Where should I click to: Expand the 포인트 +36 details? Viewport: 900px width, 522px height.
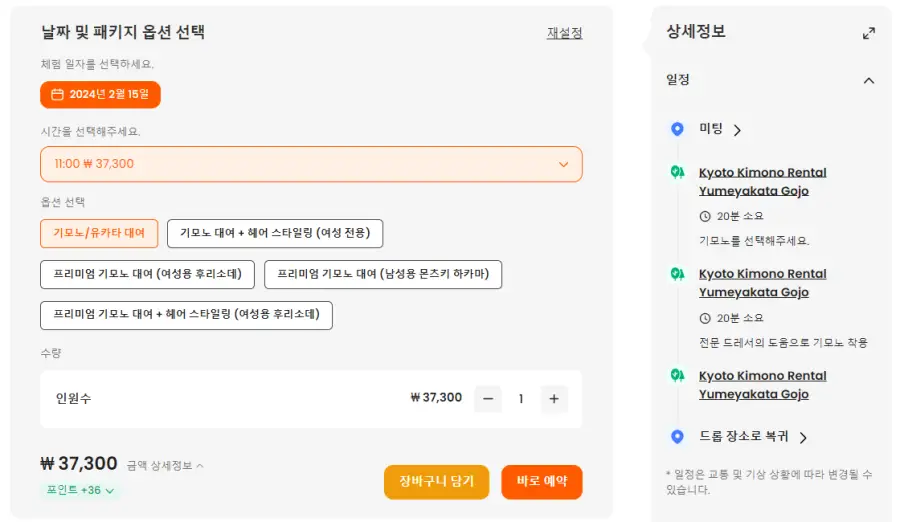coord(80,490)
